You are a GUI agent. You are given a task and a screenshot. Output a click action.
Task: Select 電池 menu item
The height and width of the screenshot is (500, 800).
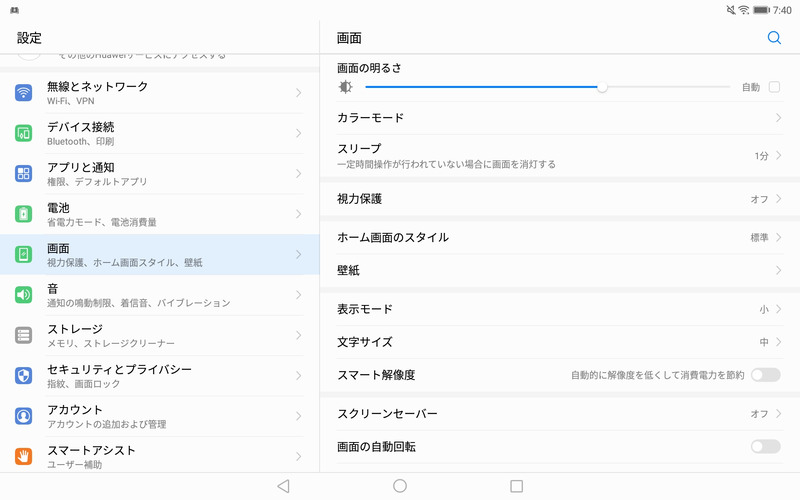tap(160, 214)
